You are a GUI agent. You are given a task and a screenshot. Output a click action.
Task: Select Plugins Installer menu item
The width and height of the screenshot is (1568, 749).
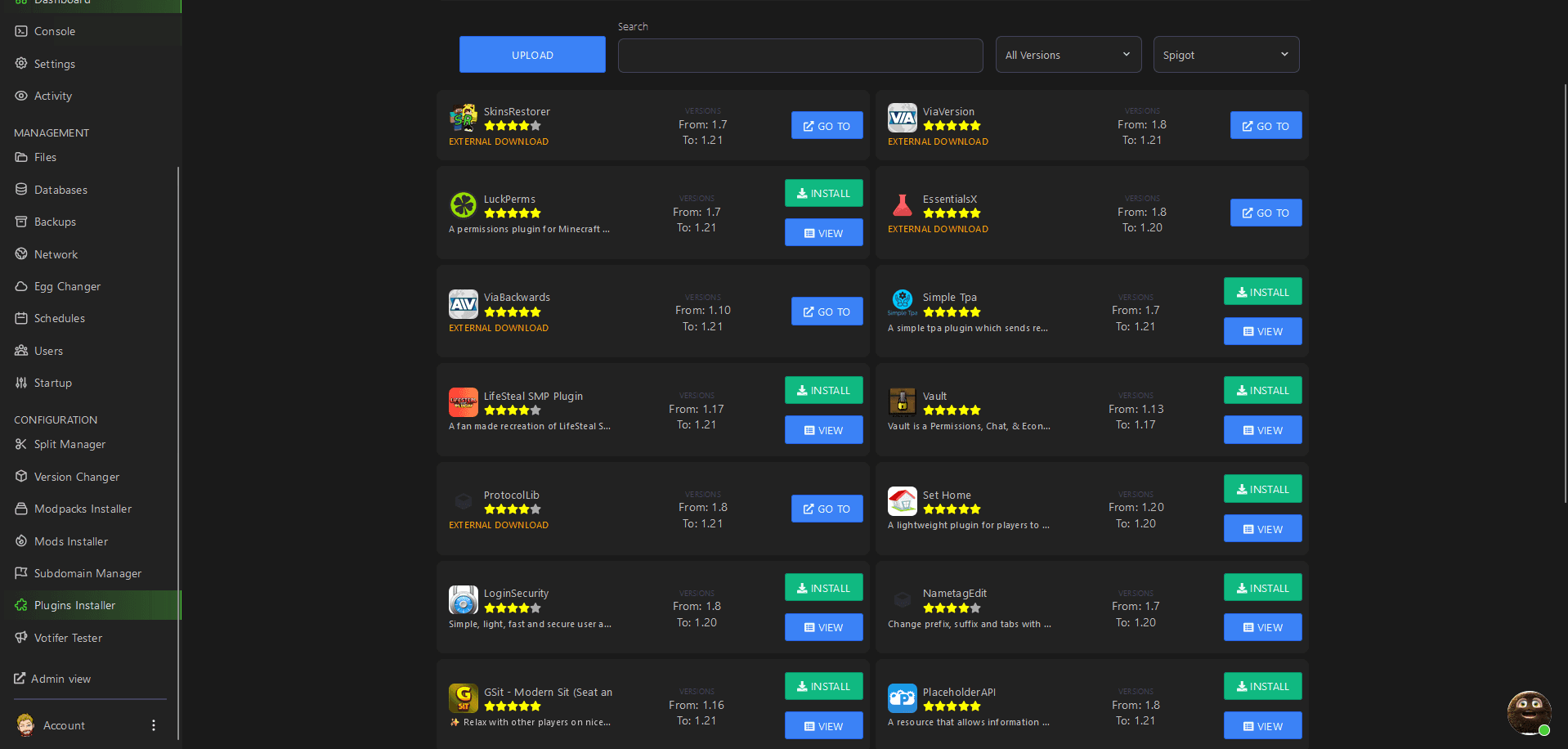tap(91, 605)
